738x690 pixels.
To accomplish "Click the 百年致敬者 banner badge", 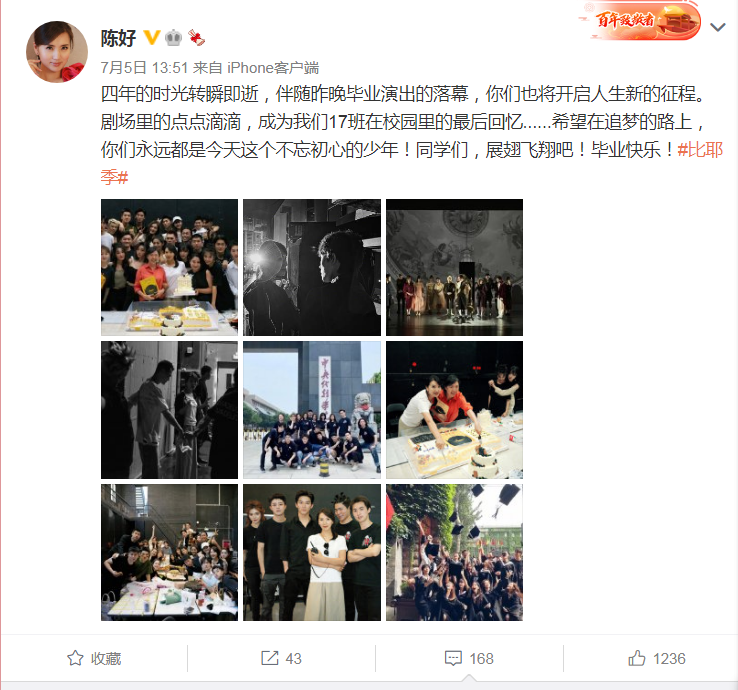I will (x=641, y=21).
